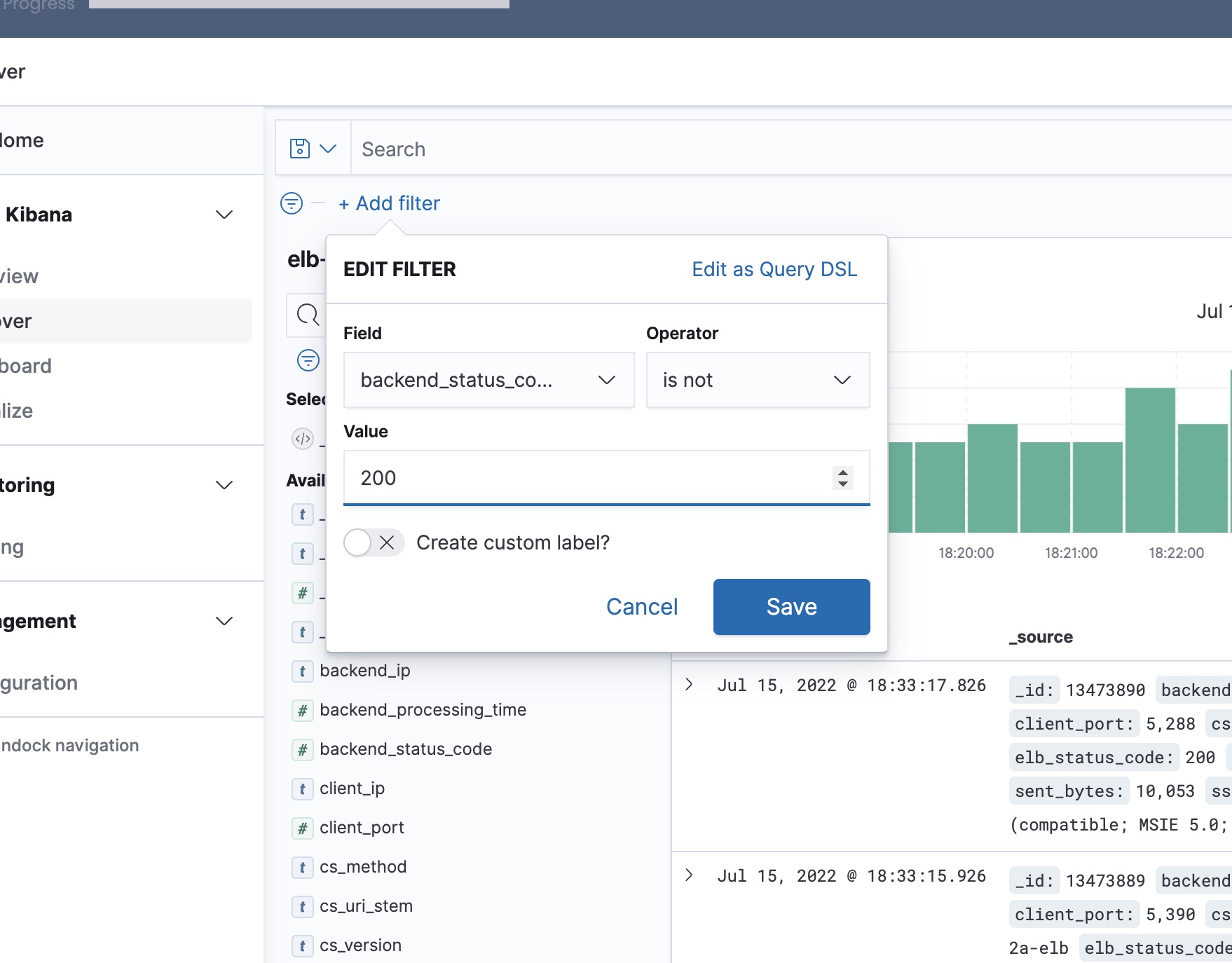
Task: Click the Edit as Query DSL link
Action: point(774,269)
